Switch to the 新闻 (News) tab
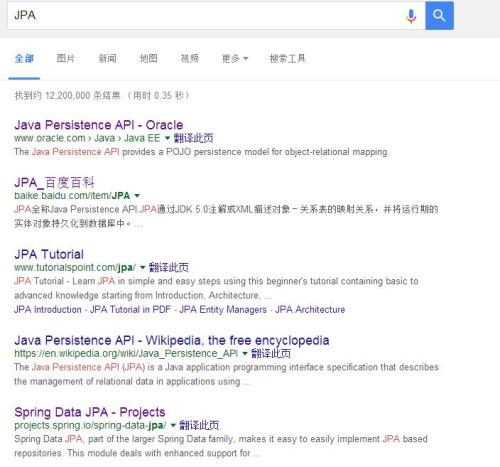Viewport: 500px width, 467px height. click(107, 59)
